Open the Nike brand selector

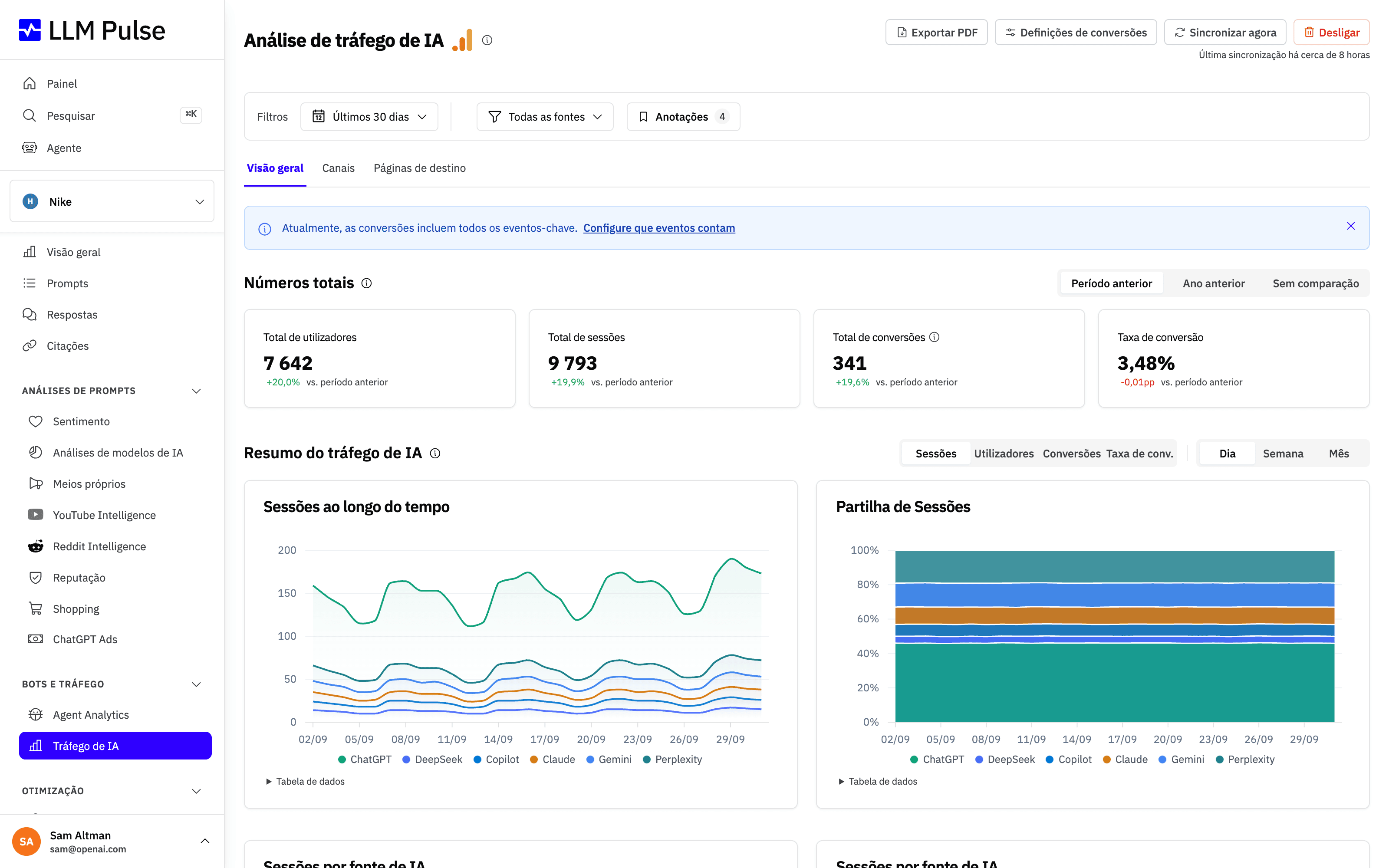112,201
